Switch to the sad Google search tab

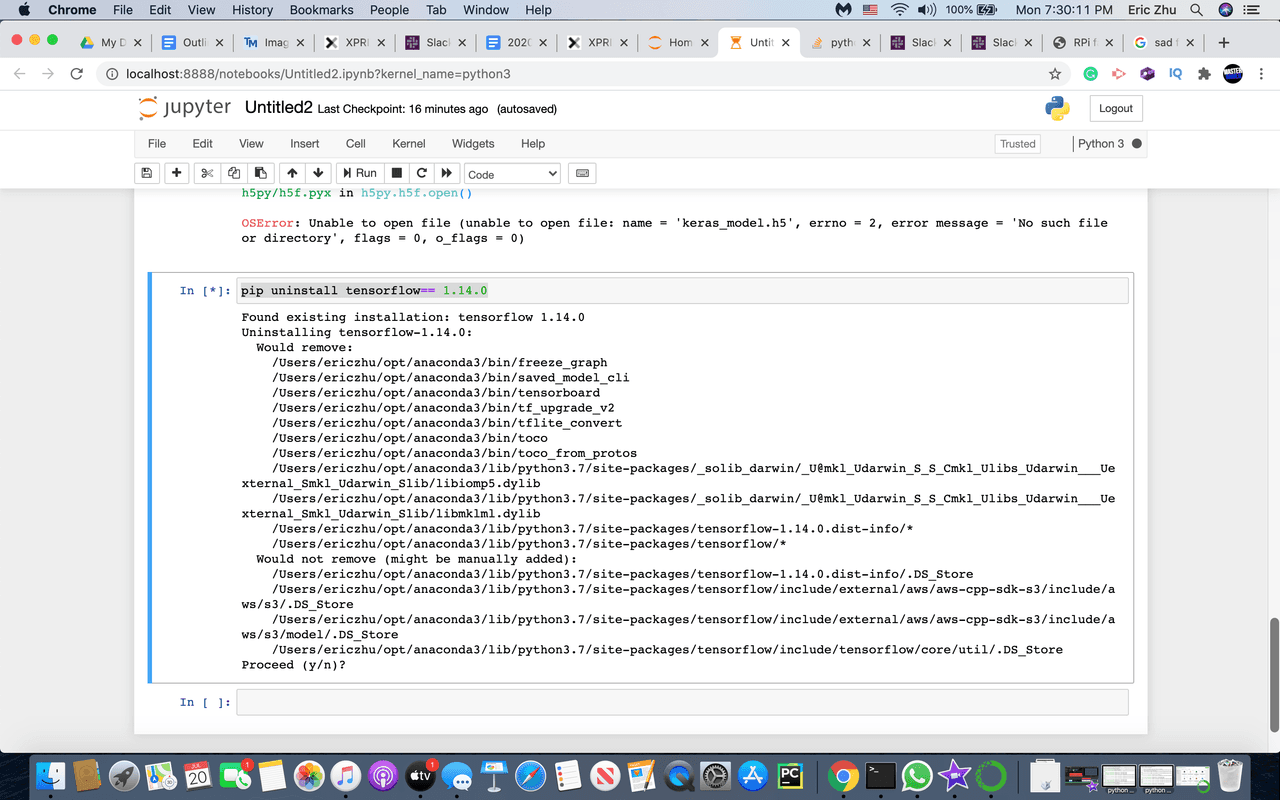(1164, 43)
